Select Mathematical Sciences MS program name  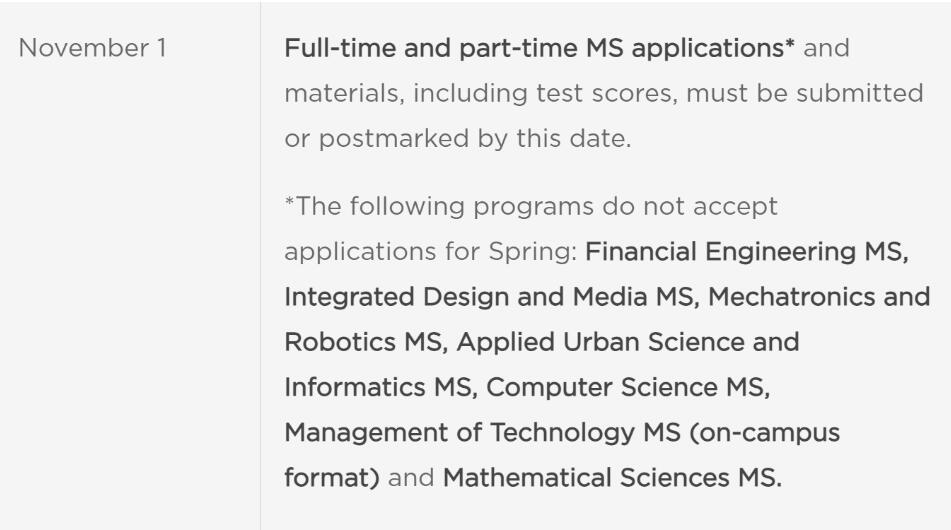click(613, 477)
